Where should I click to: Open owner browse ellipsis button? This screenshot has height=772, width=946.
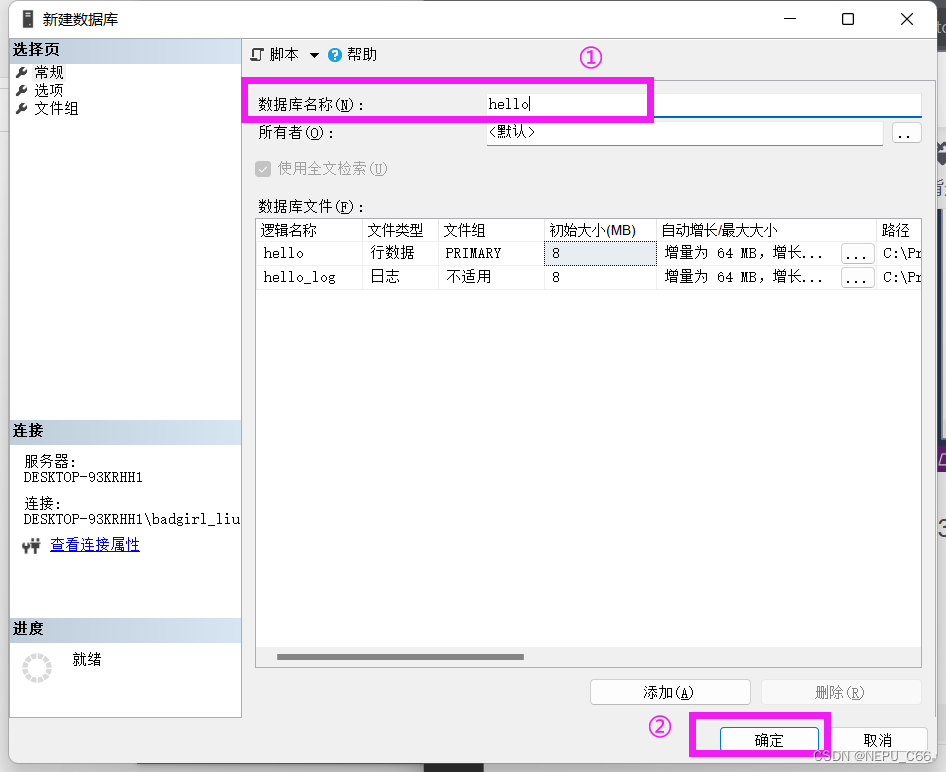coord(906,132)
